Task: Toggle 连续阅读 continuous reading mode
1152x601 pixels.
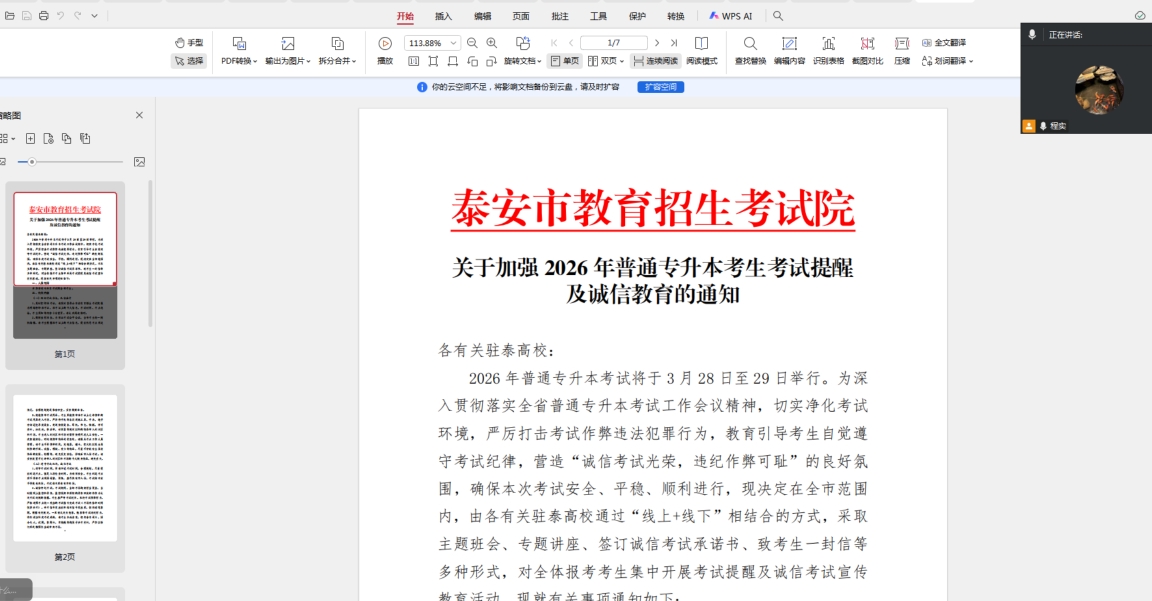Action: point(655,61)
